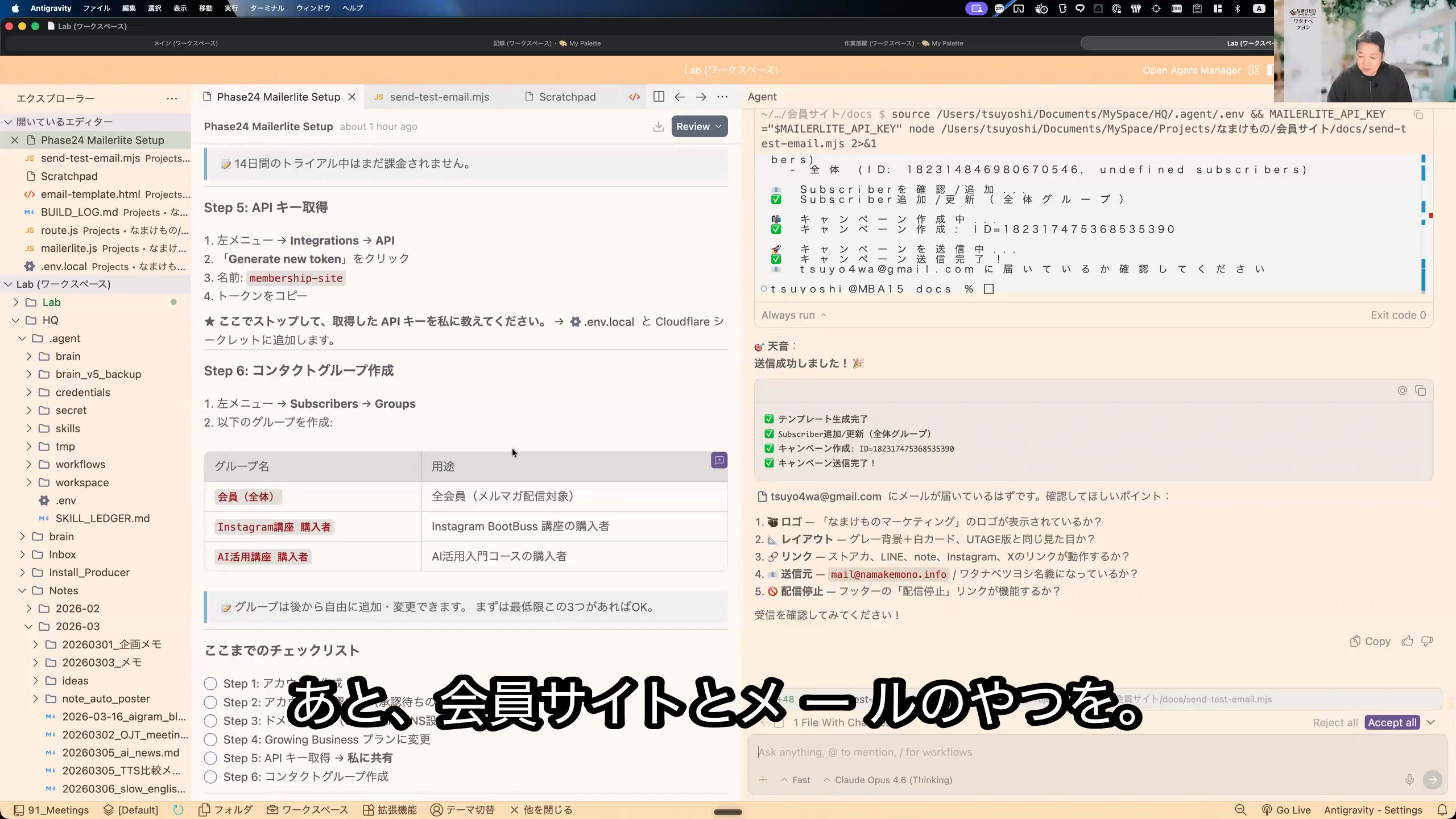This screenshot has width=1456, height=819.
Task: Click the Bluetooth icon in menu bar
Action: (x=1237, y=8)
